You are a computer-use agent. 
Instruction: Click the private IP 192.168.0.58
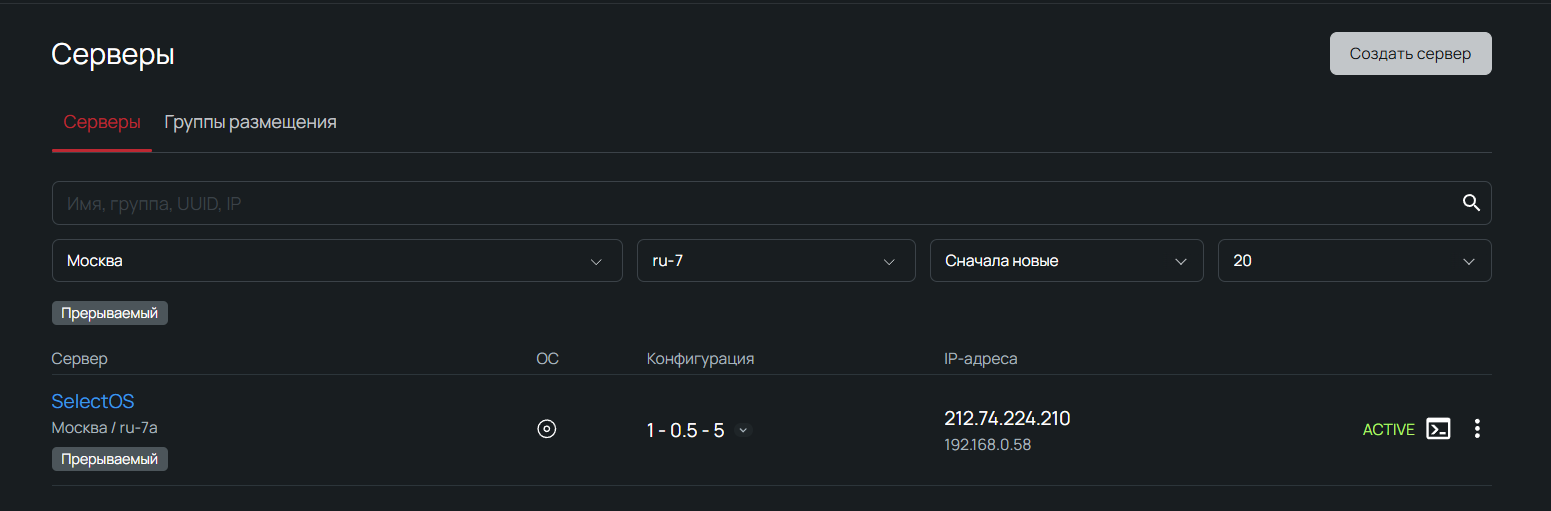point(987,445)
